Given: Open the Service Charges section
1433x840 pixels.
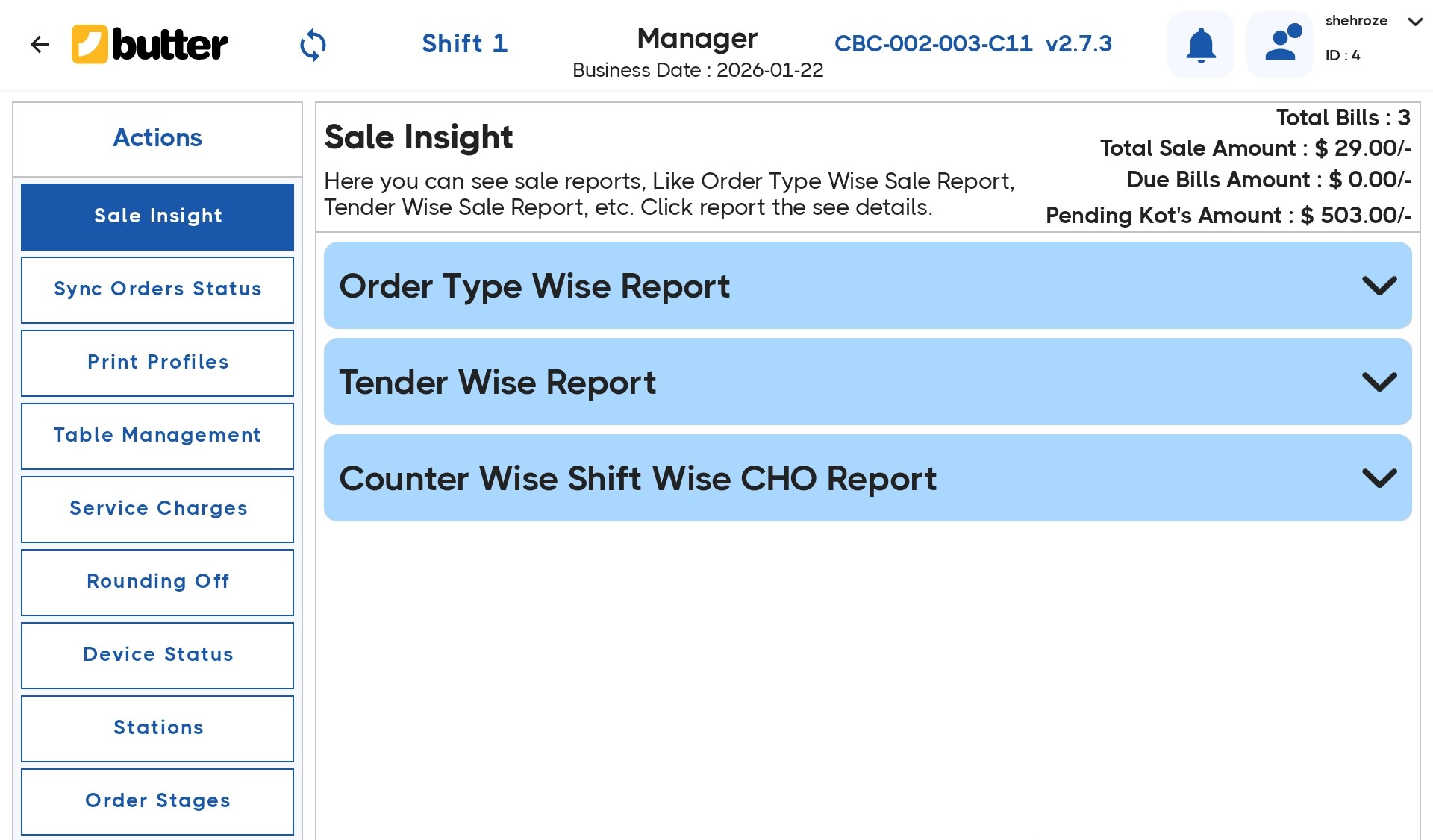Looking at the screenshot, I should coord(157,509).
